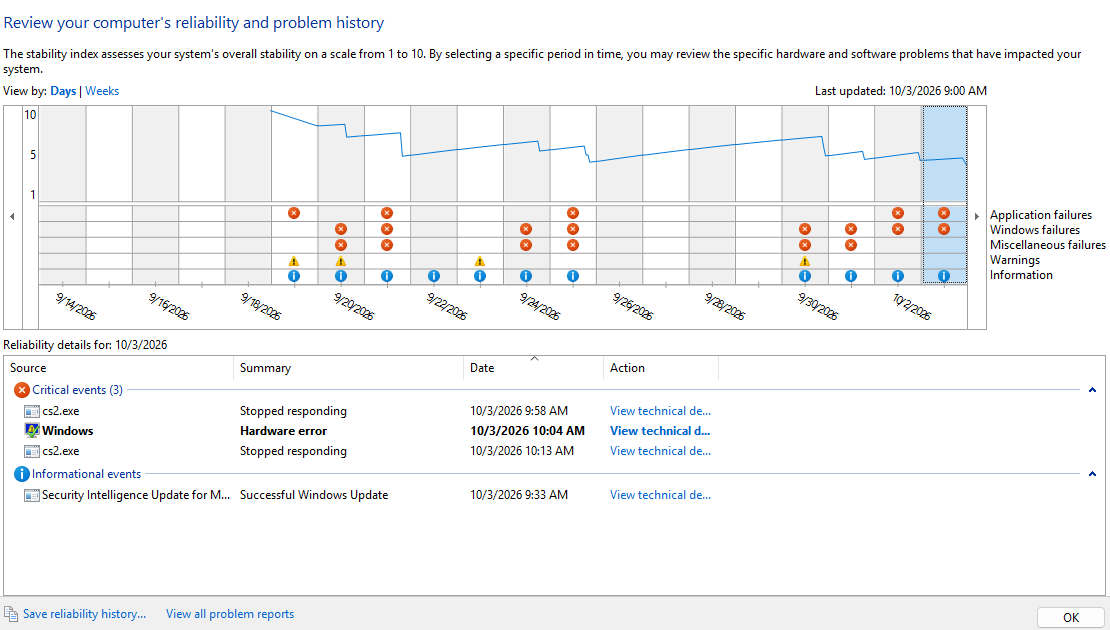Open Save reliability history link
Viewport: 1110px width, 630px height.
click(84, 614)
